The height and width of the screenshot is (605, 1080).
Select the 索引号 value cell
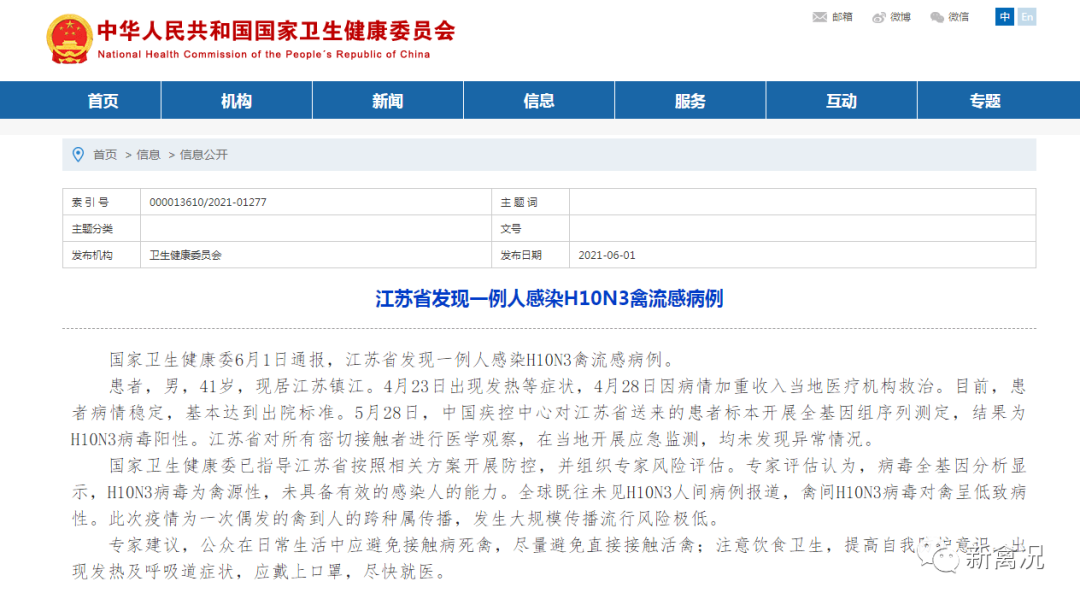tap(310, 201)
